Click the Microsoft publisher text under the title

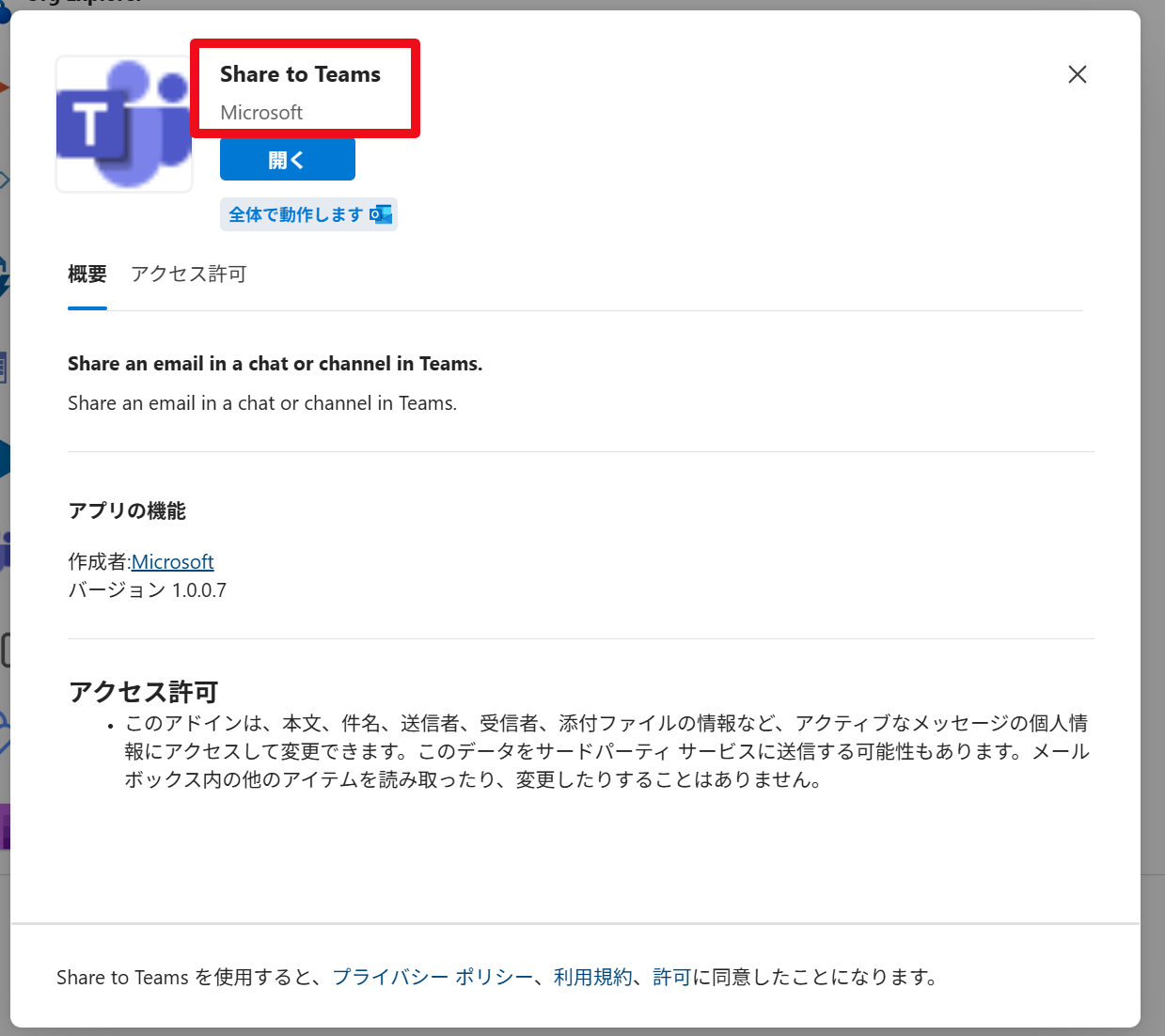tap(261, 113)
